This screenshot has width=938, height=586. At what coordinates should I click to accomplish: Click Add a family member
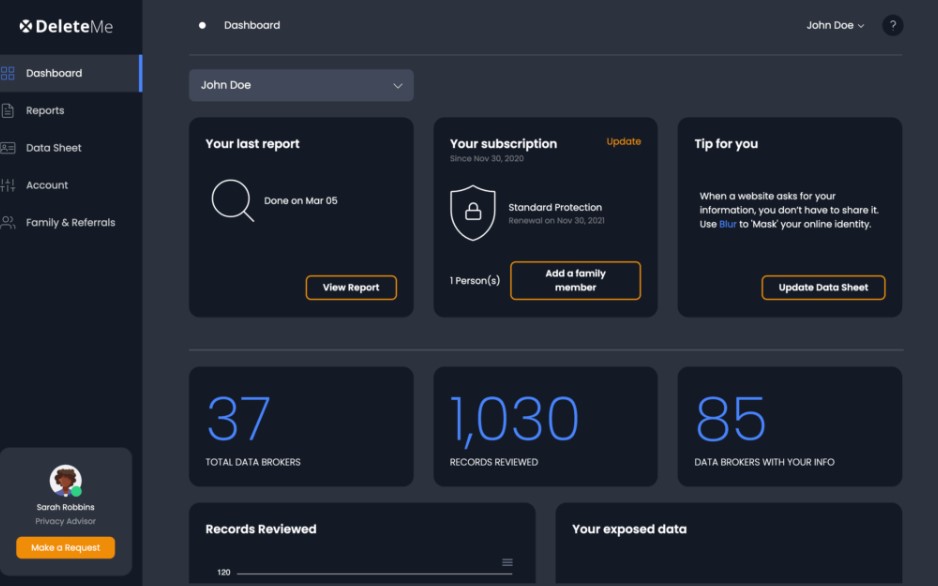click(575, 280)
